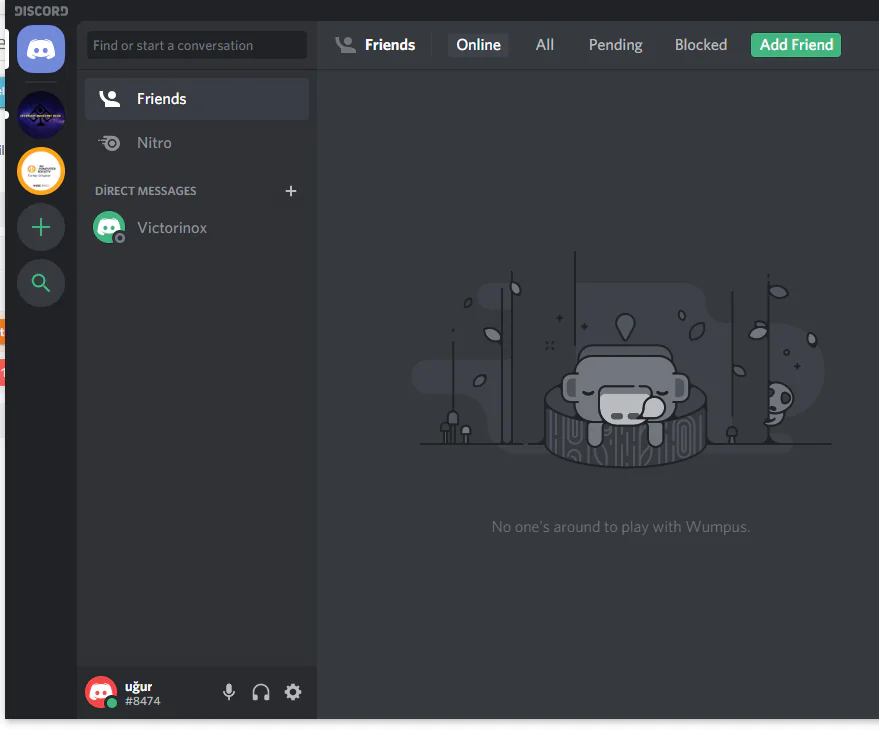The image size is (879, 733).
Task: Click your uğur avatar thumbnail
Action: pyautogui.click(x=100, y=692)
